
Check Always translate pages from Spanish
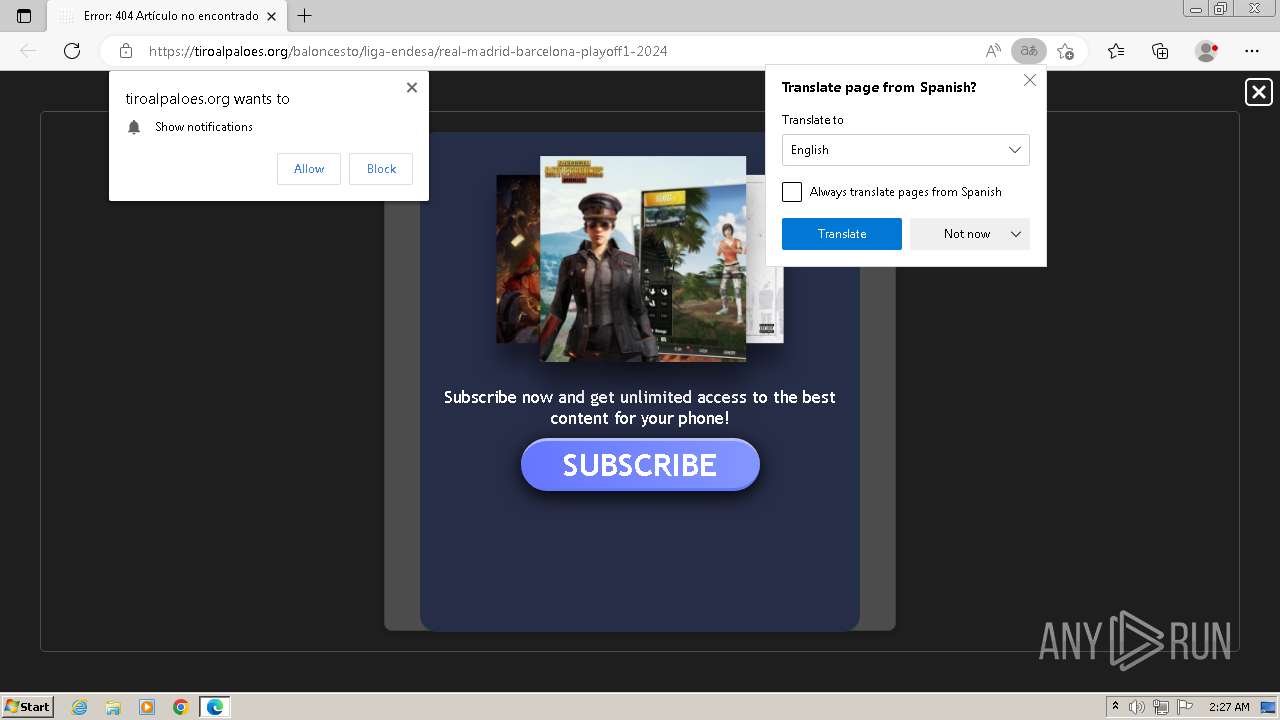pos(792,192)
